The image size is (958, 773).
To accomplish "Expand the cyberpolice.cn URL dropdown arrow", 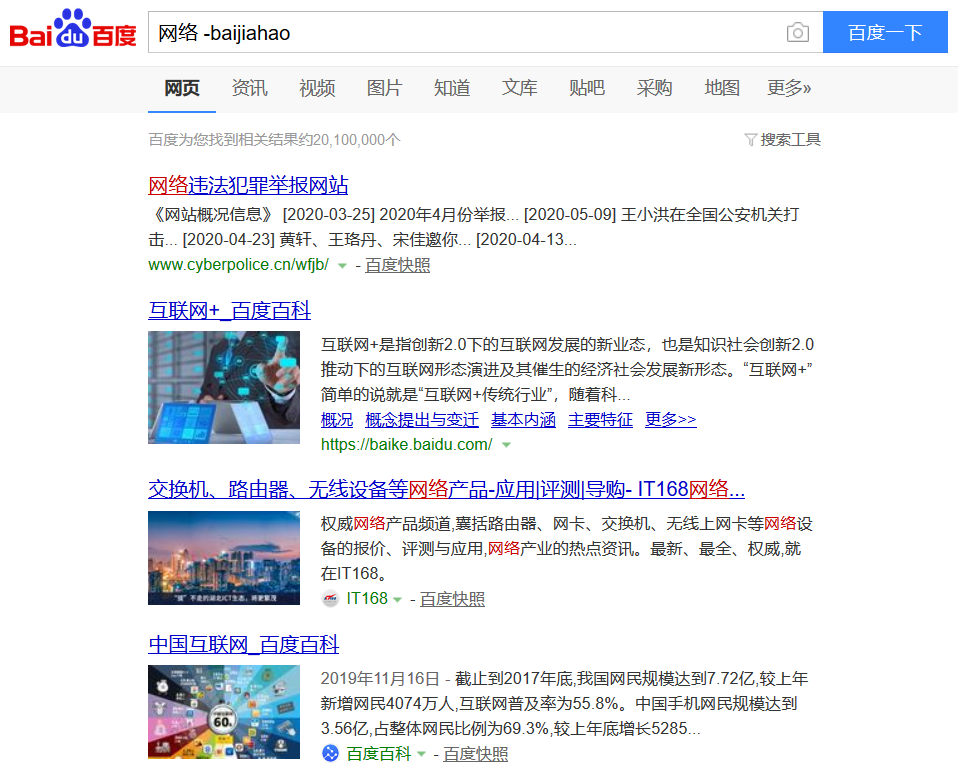I will [x=342, y=266].
